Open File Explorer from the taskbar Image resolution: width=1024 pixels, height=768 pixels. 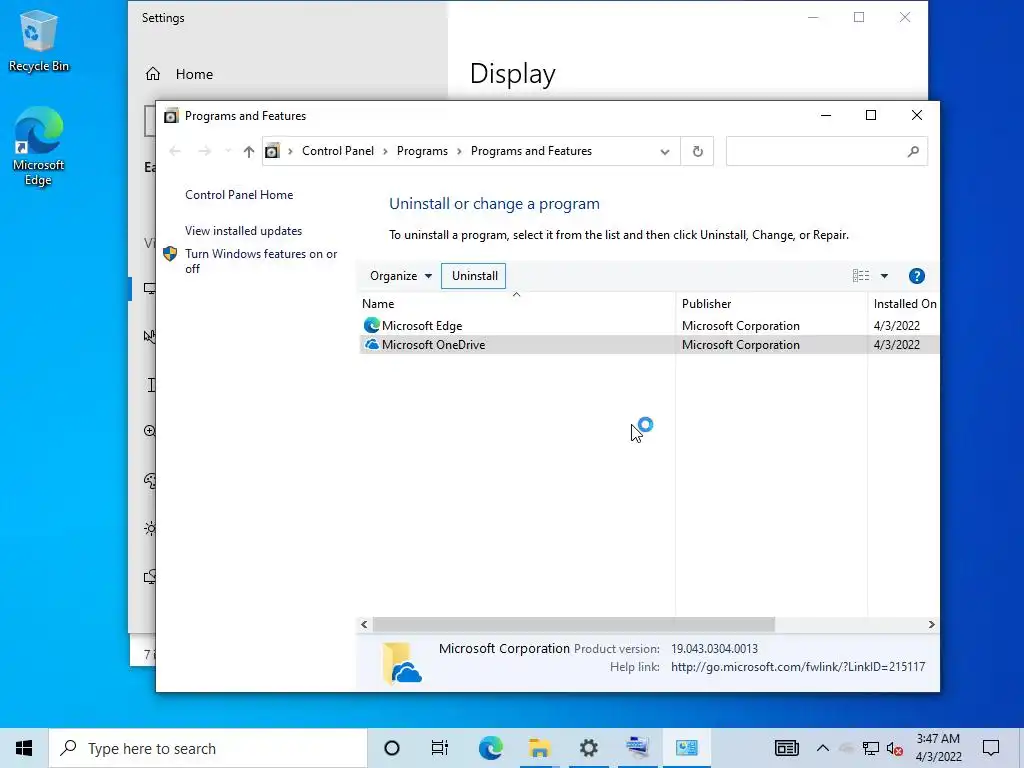(x=539, y=748)
